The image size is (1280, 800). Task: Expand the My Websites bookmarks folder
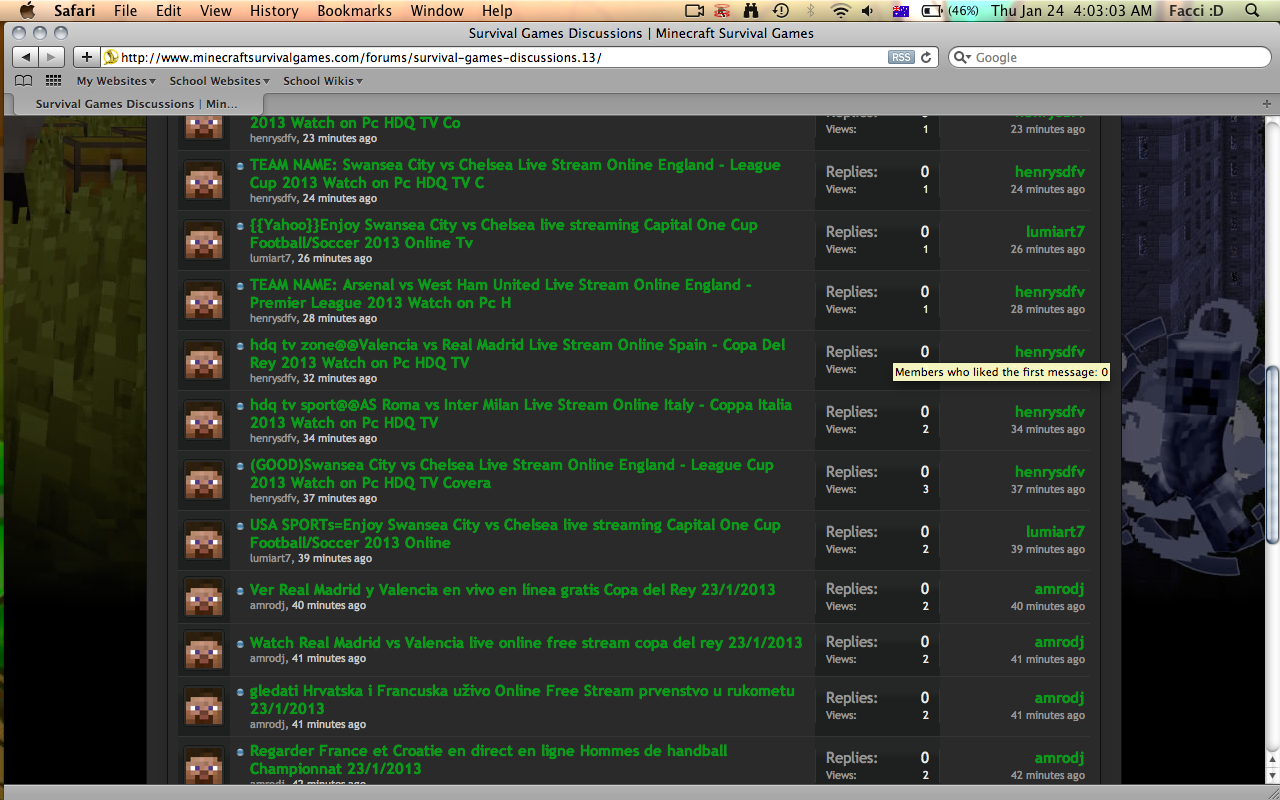pos(116,81)
